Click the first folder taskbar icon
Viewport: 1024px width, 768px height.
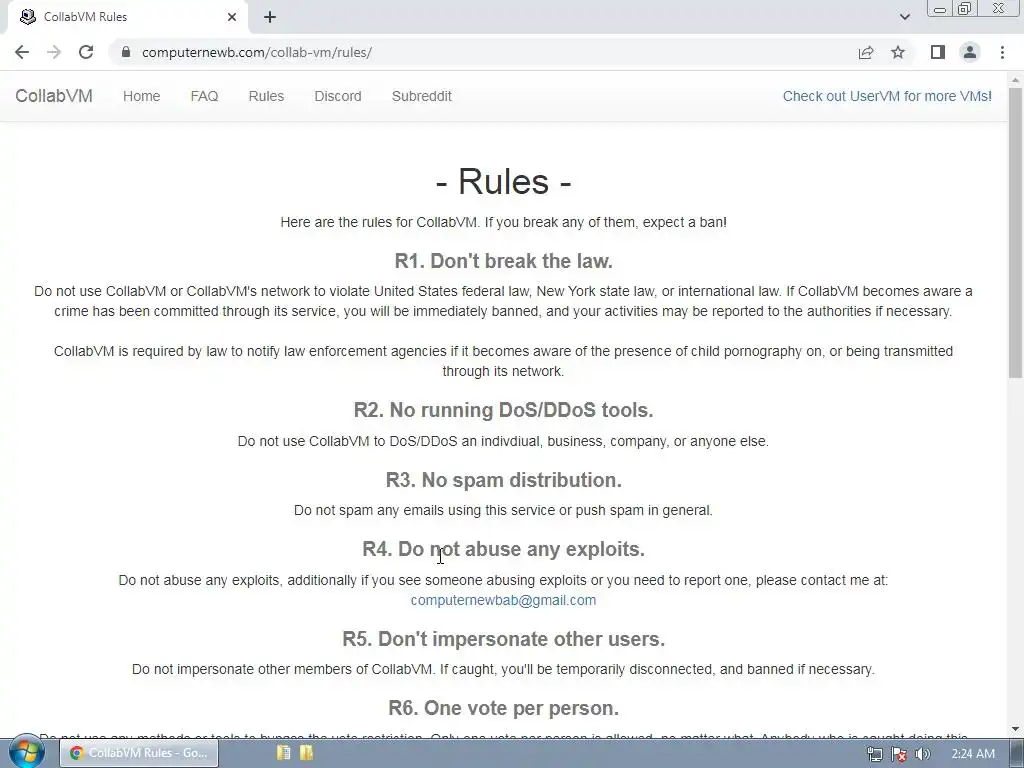click(x=283, y=753)
